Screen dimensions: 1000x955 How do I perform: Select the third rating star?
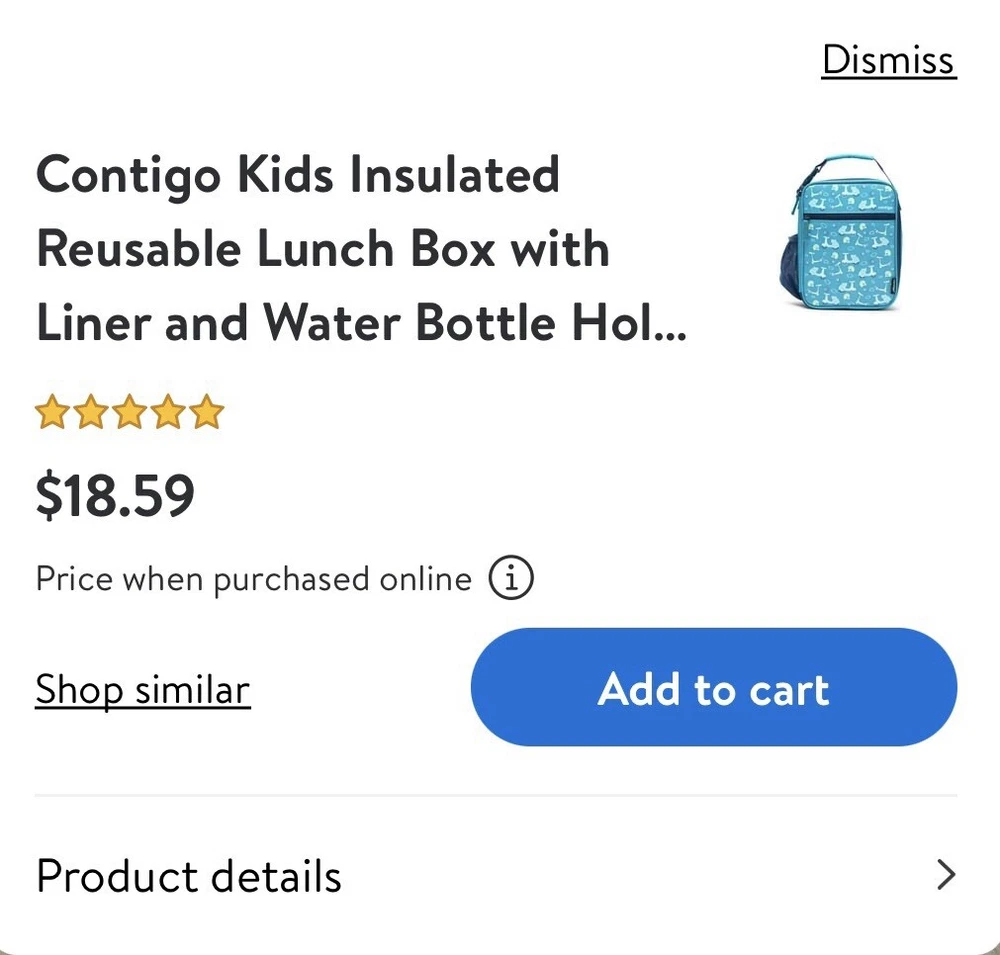tap(130, 412)
